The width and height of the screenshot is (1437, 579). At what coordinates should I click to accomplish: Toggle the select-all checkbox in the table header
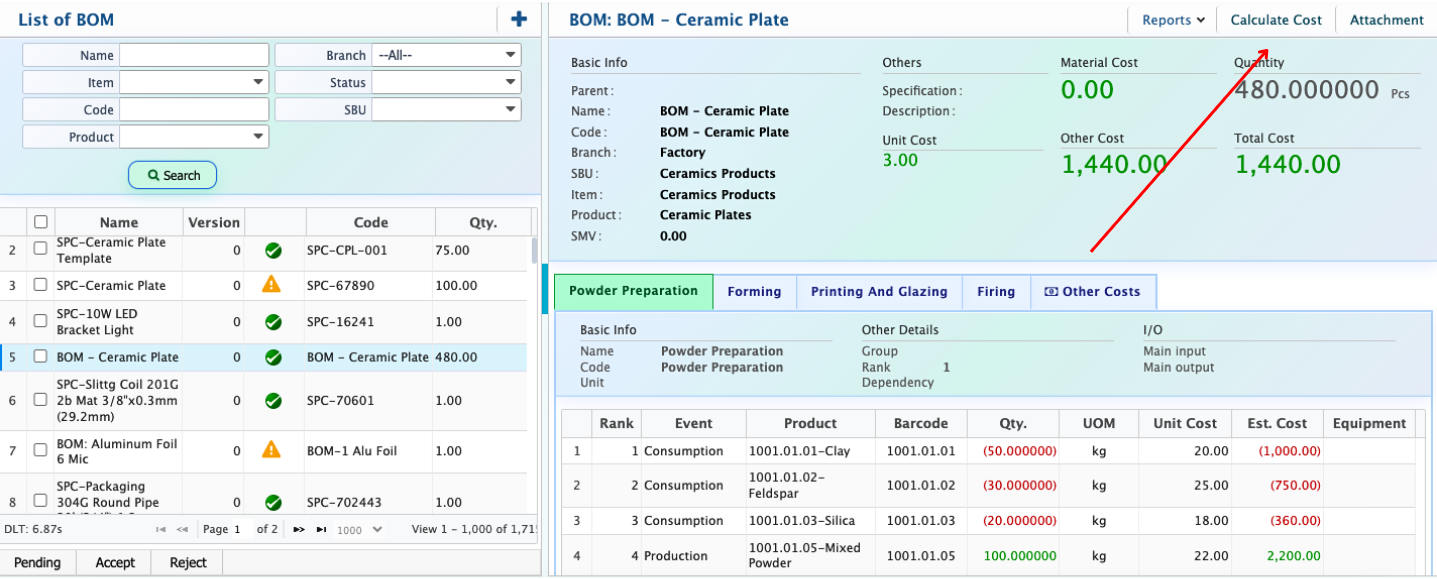tap(41, 222)
